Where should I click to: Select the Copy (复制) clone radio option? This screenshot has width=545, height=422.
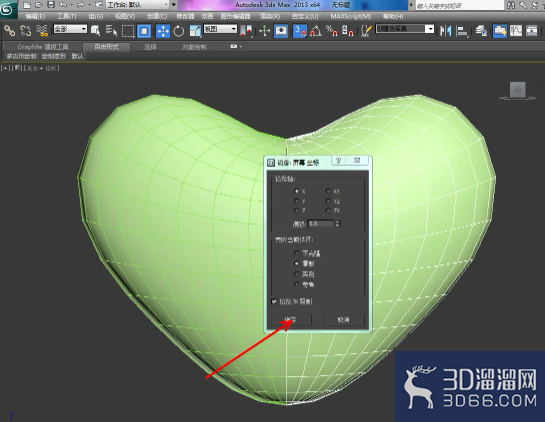tap(296, 263)
